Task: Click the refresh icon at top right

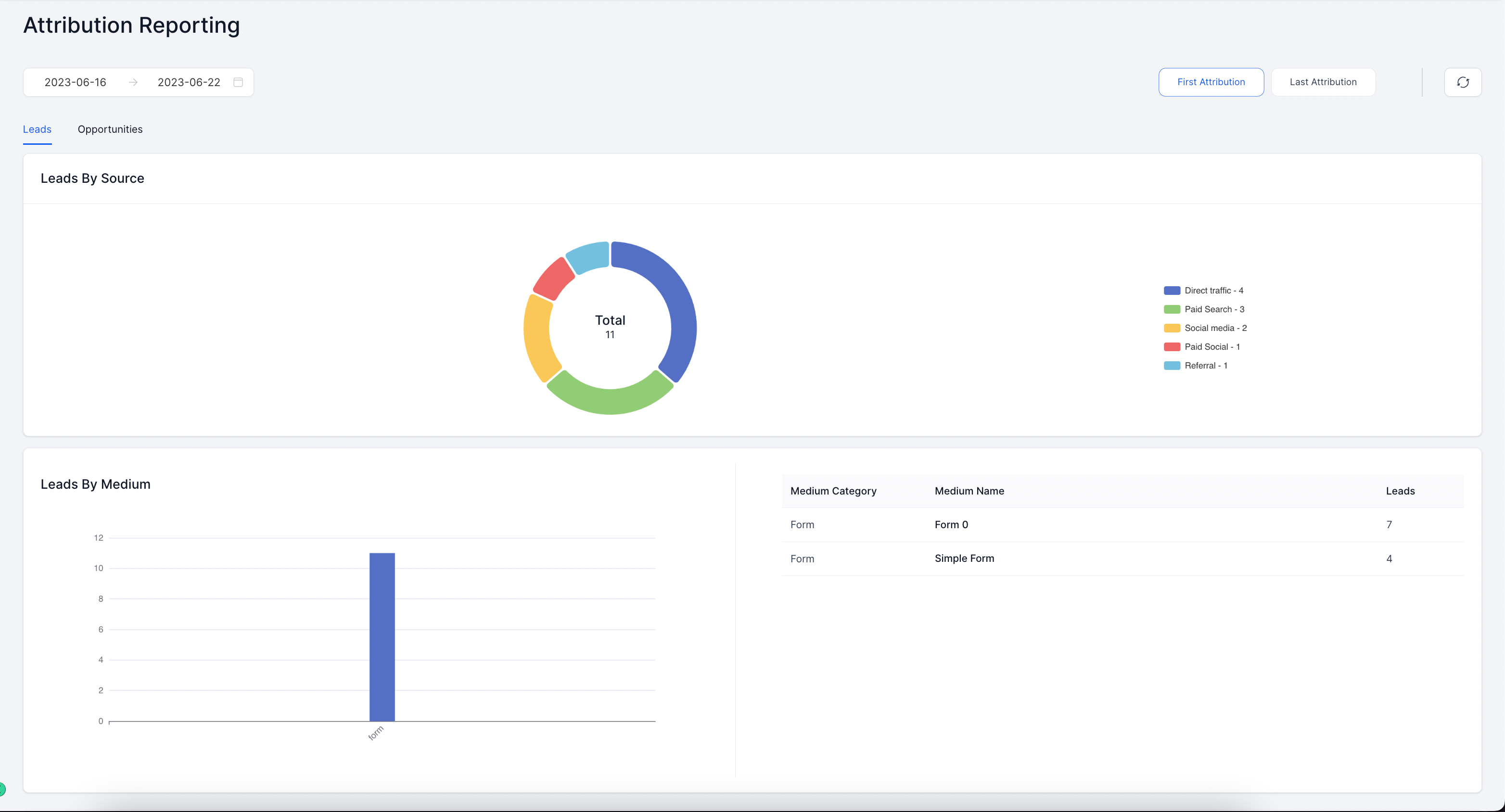Action: (x=1462, y=82)
